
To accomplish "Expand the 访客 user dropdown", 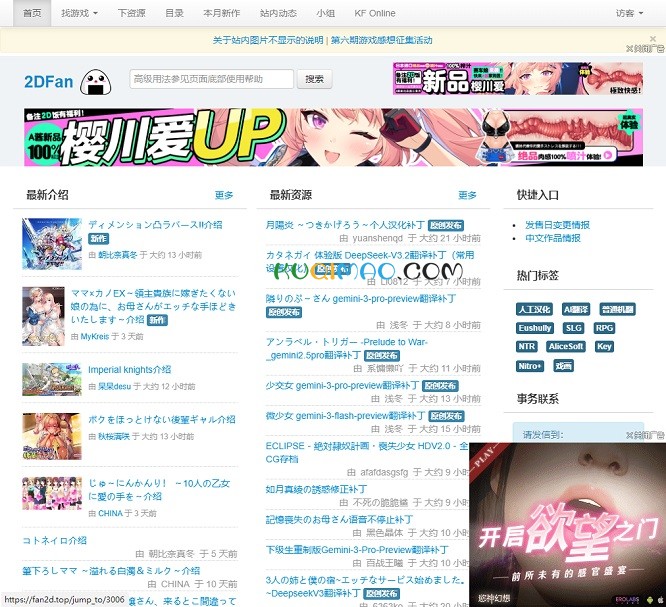I will (x=629, y=13).
